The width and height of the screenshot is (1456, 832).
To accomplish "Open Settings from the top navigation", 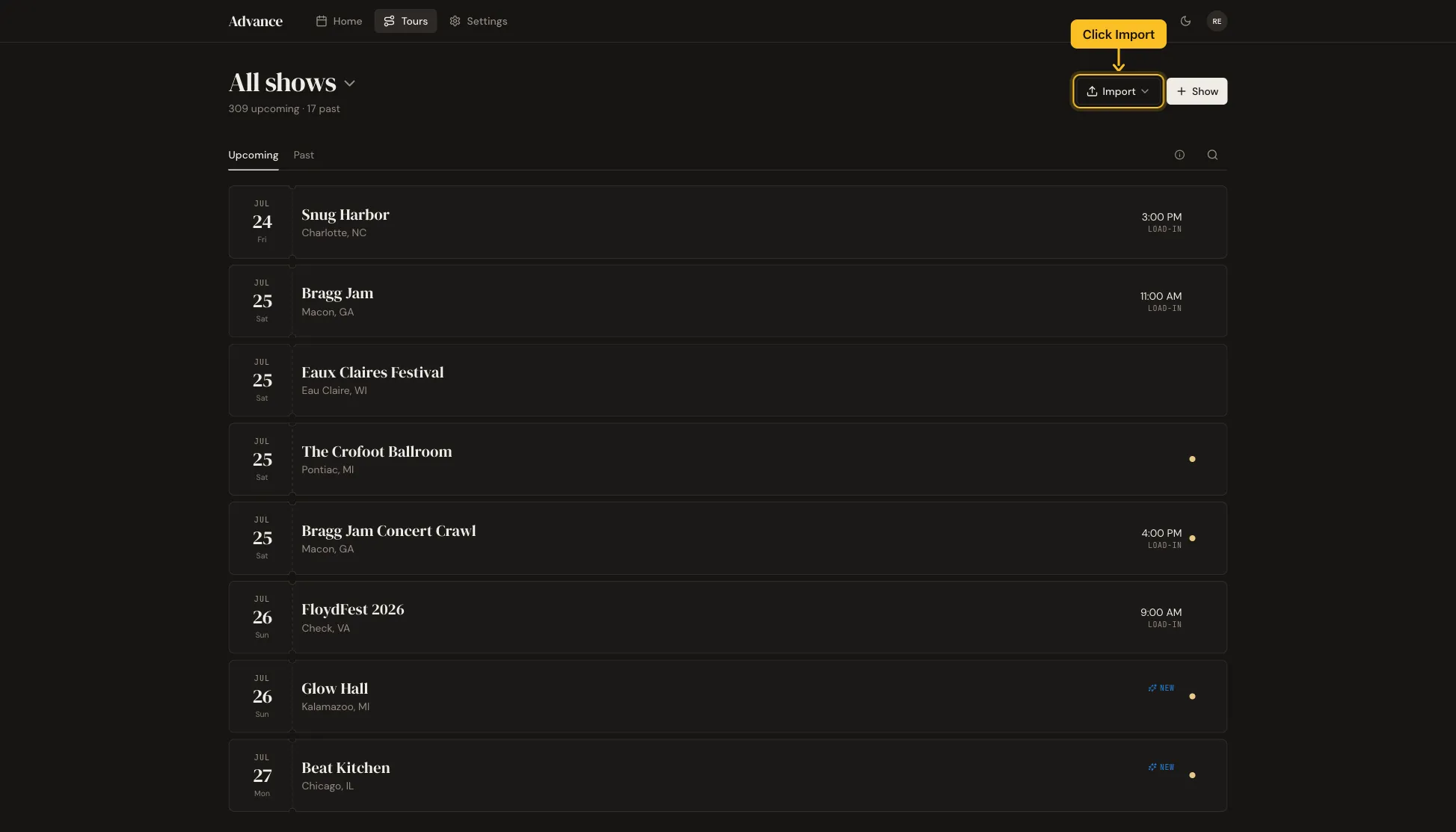I will click(x=478, y=21).
